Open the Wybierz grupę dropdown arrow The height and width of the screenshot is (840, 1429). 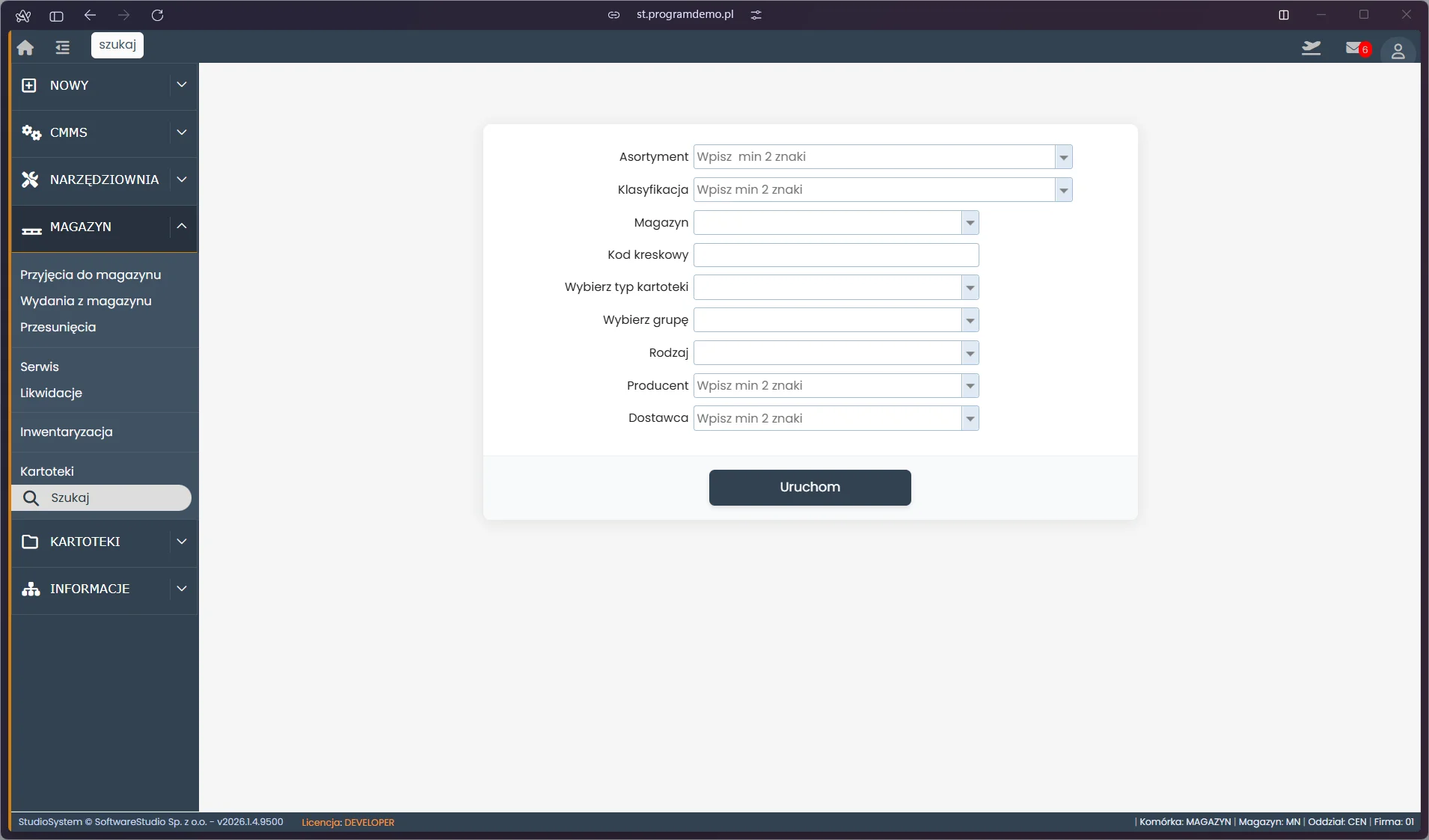click(x=970, y=320)
